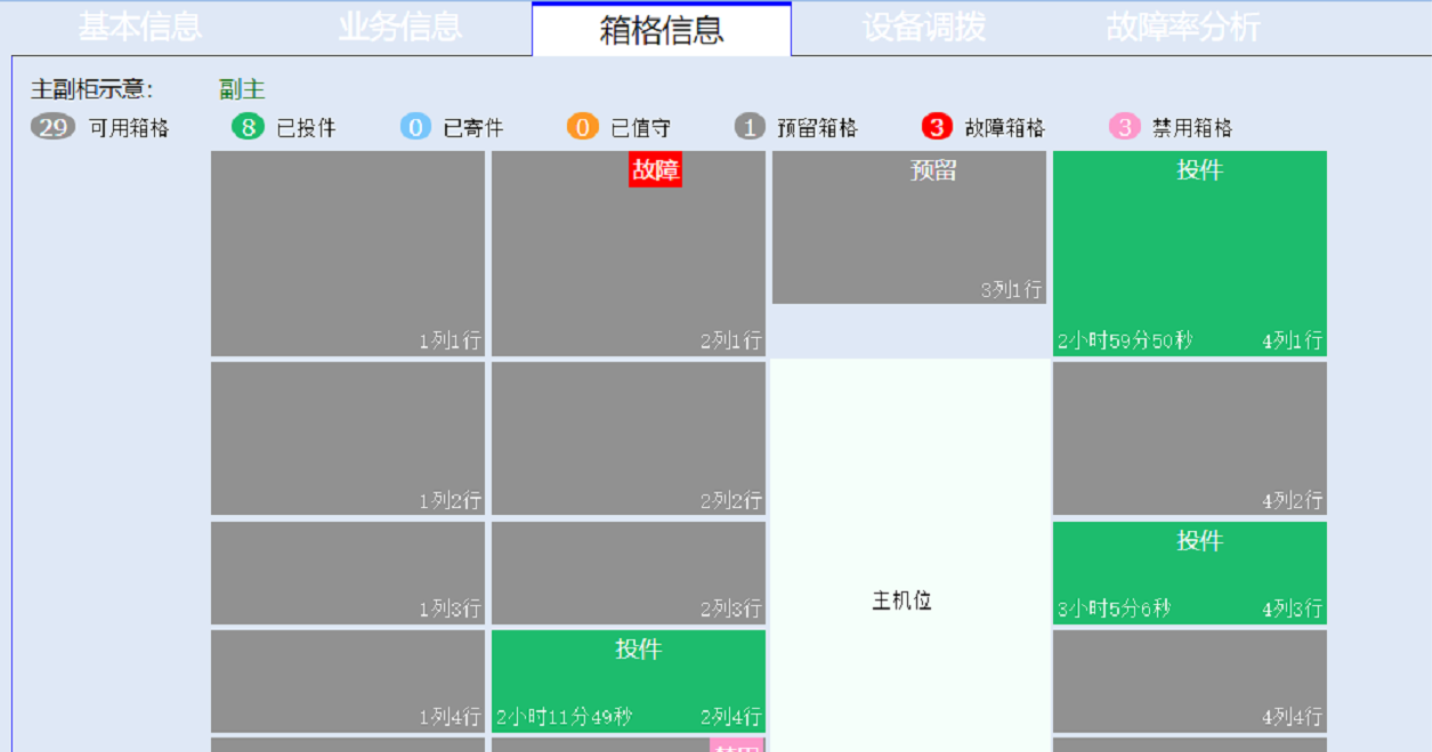Image resolution: width=1432 pixels, height=752 pixels.
Task: Select empty locker 1列1行
Action: (x=347, y=253)
